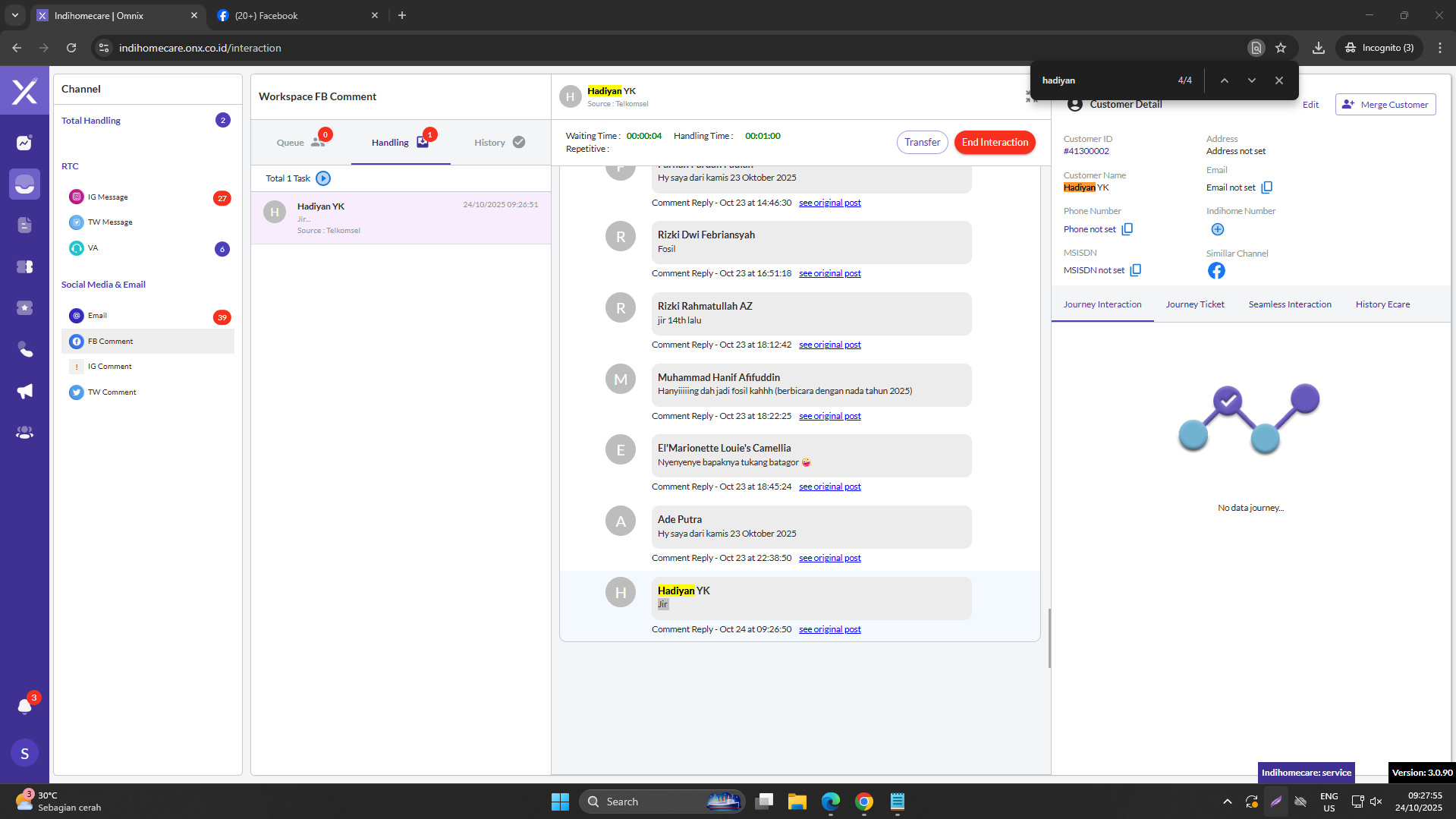Image resolution: width=1456 pixels, height=819 pixels.
Task: Select the Hadiyan YK task in Handling list
Action: point(401,218)
